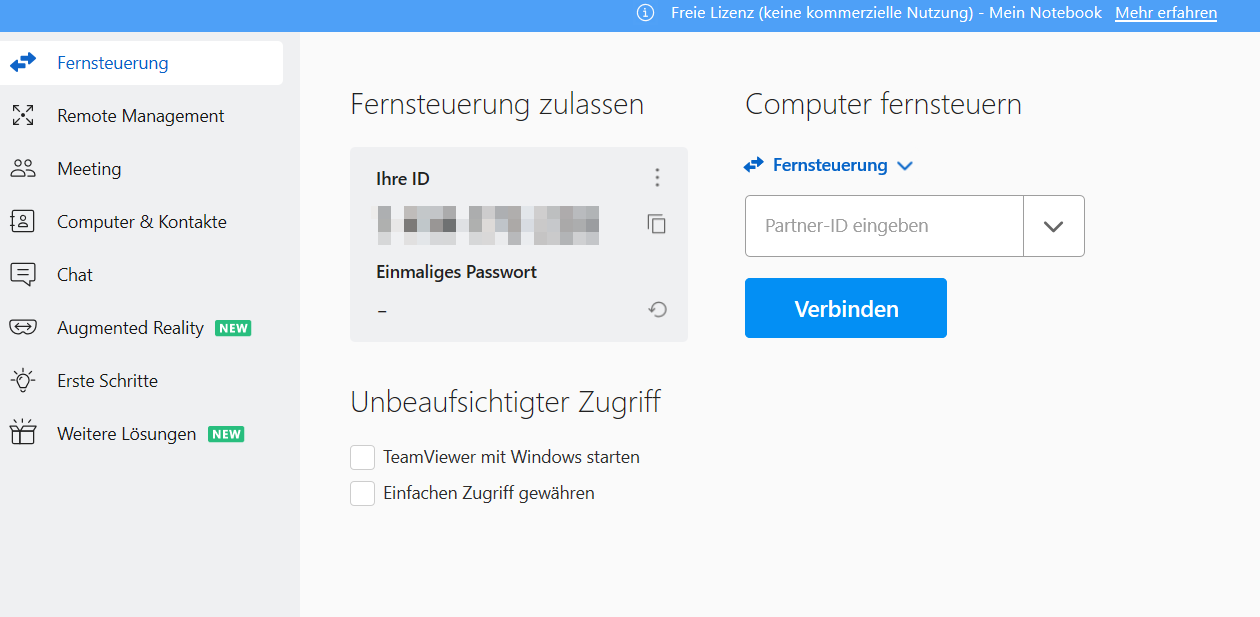Enable TeamViewer mit Windows starten checkbox
This screenshot has height=617, width=1260.
(362, 458)
